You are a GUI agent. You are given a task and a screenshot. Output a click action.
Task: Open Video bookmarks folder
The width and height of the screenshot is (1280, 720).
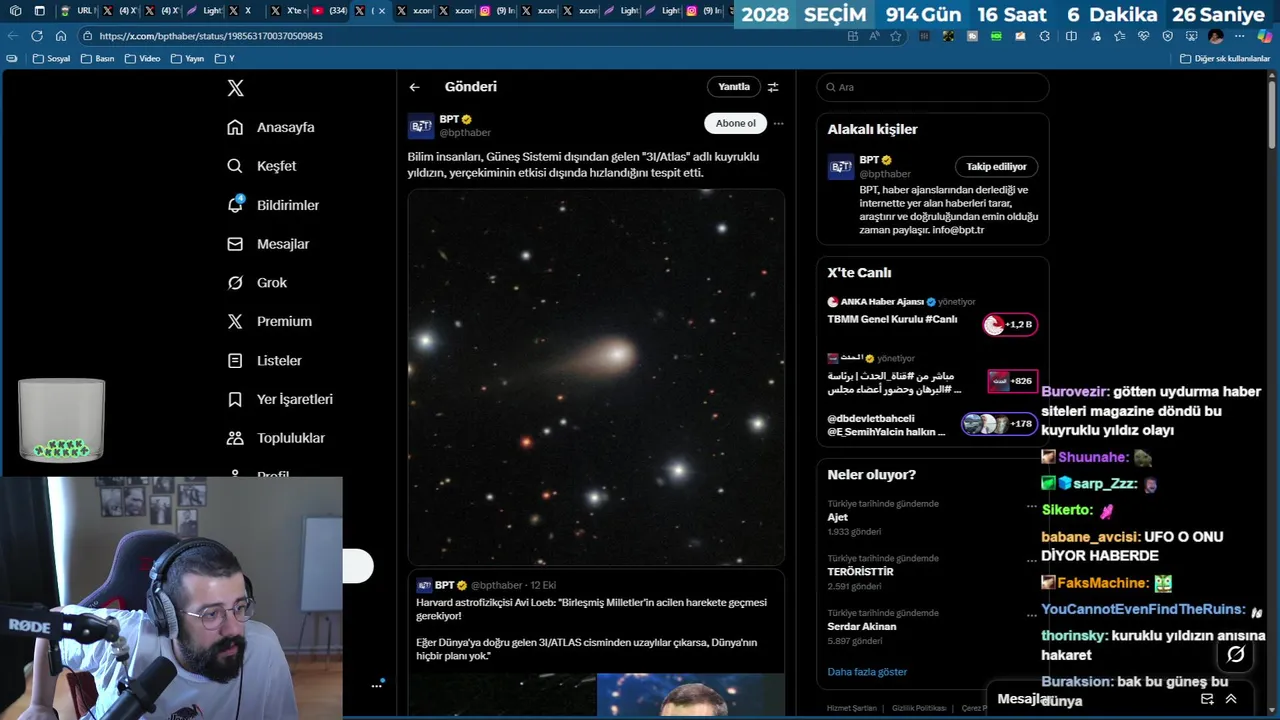coord(143,59)
